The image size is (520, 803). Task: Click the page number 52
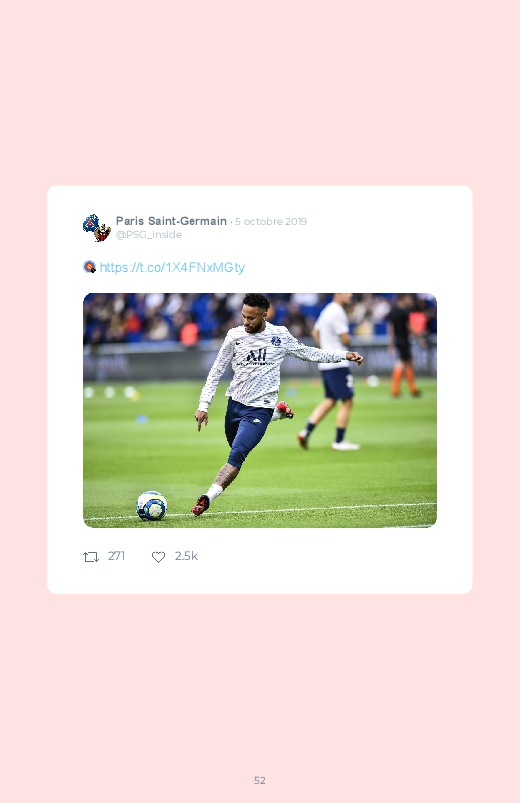[x=260, y=780]
